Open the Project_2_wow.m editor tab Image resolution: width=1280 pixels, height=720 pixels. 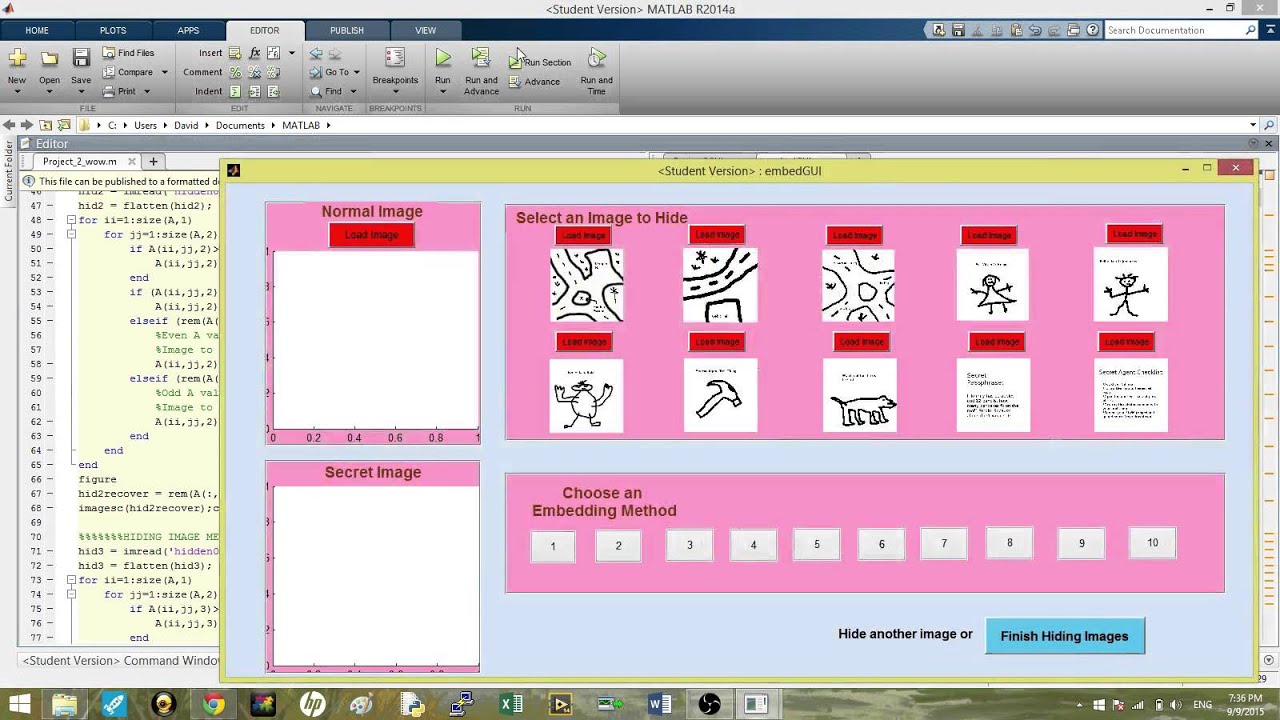pyautogui.click(x=80, y=161)
